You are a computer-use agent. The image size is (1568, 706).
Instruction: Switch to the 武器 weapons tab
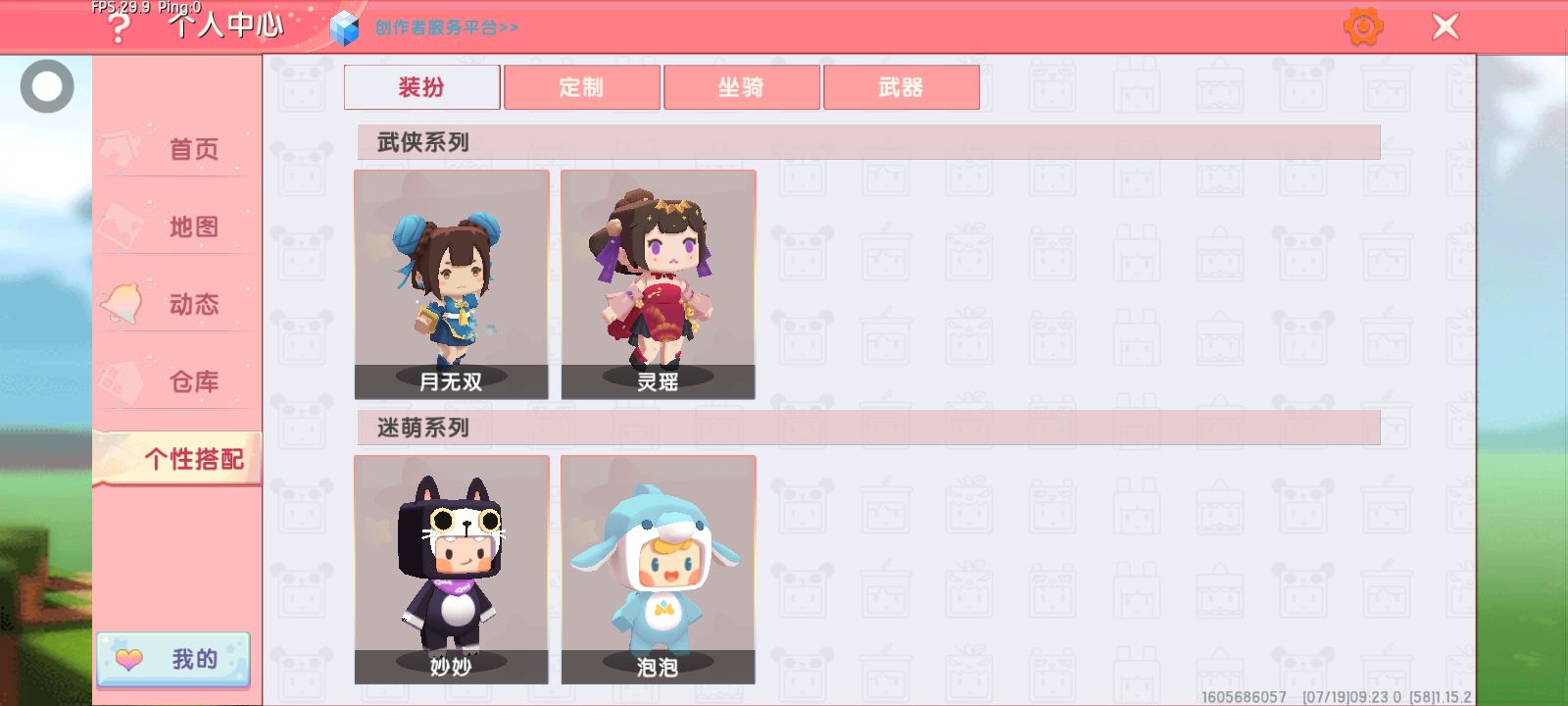(x=902, y=87)
